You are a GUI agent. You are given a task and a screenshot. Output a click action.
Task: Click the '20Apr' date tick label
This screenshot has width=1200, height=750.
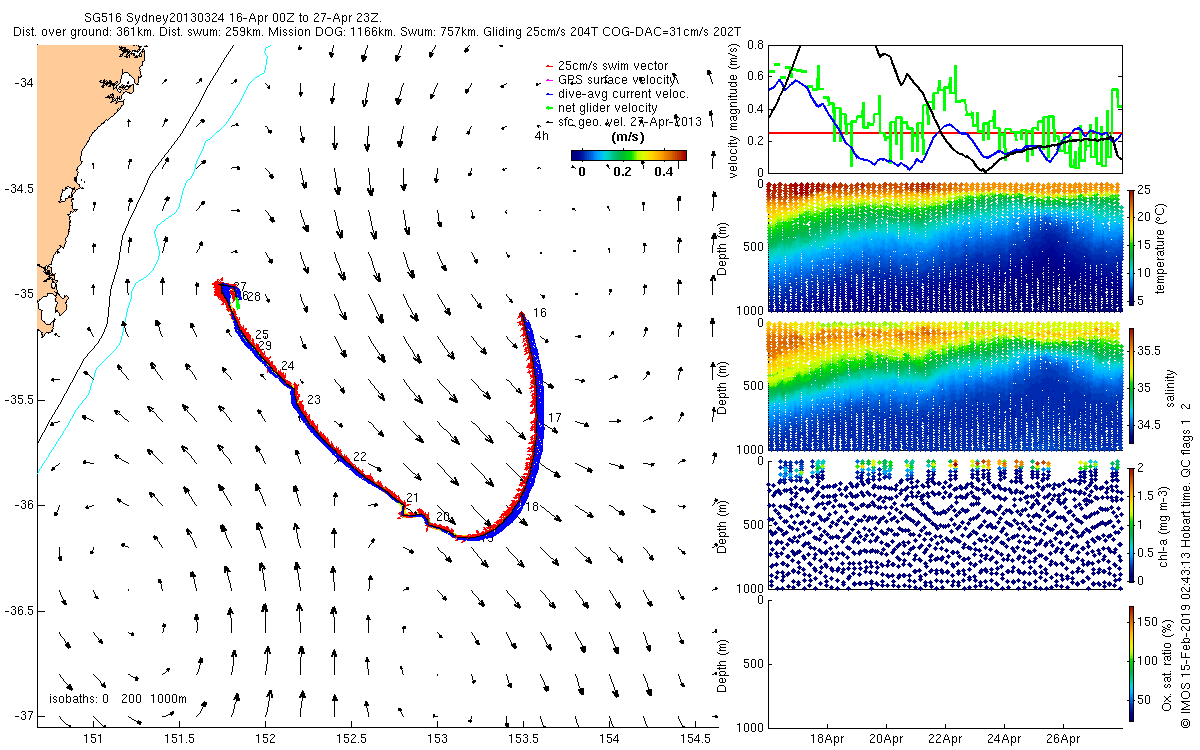(887, 740)
